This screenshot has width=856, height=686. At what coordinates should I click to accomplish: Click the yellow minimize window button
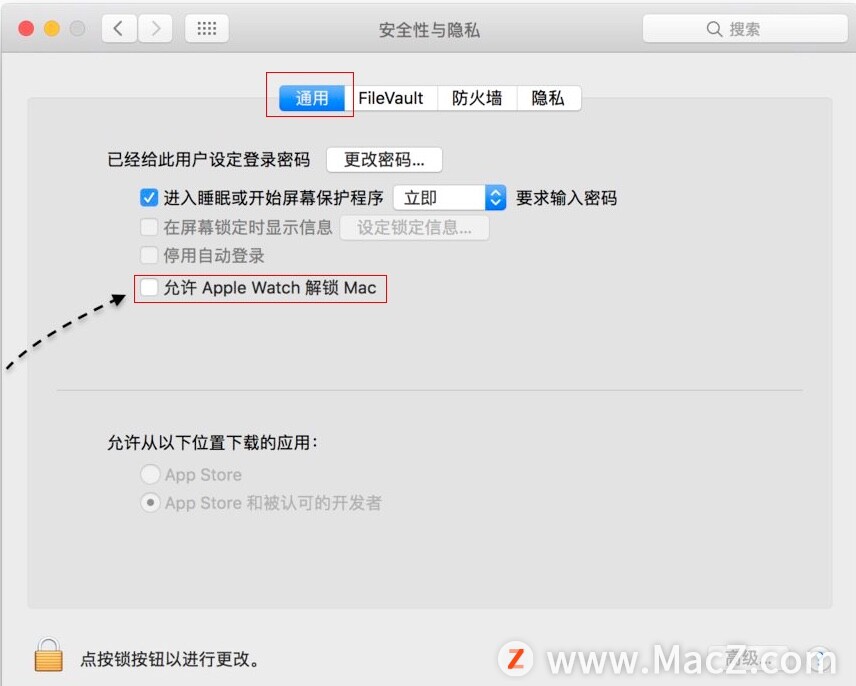coord(52,28)
